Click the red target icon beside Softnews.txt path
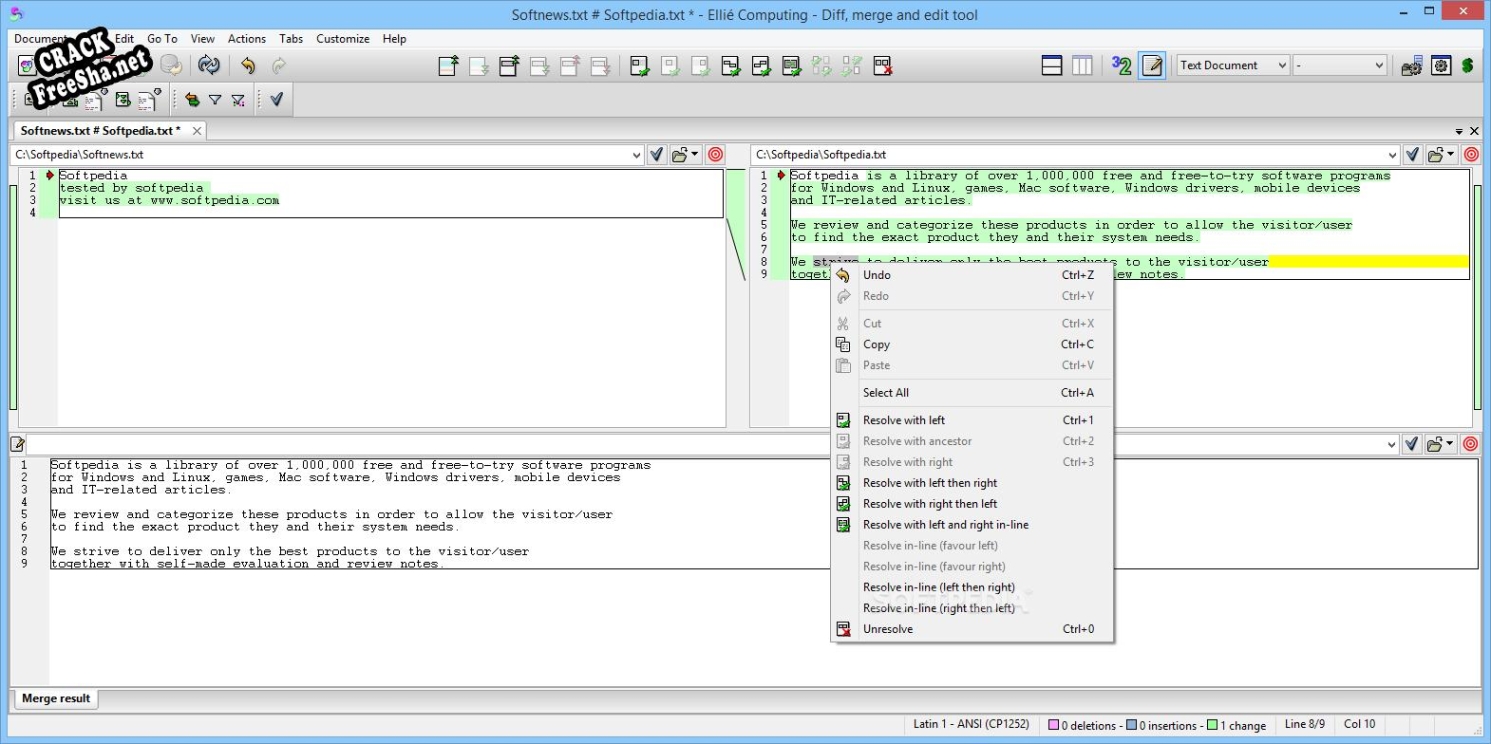This screenshot has width=1491, height=744. pos(715,155)
